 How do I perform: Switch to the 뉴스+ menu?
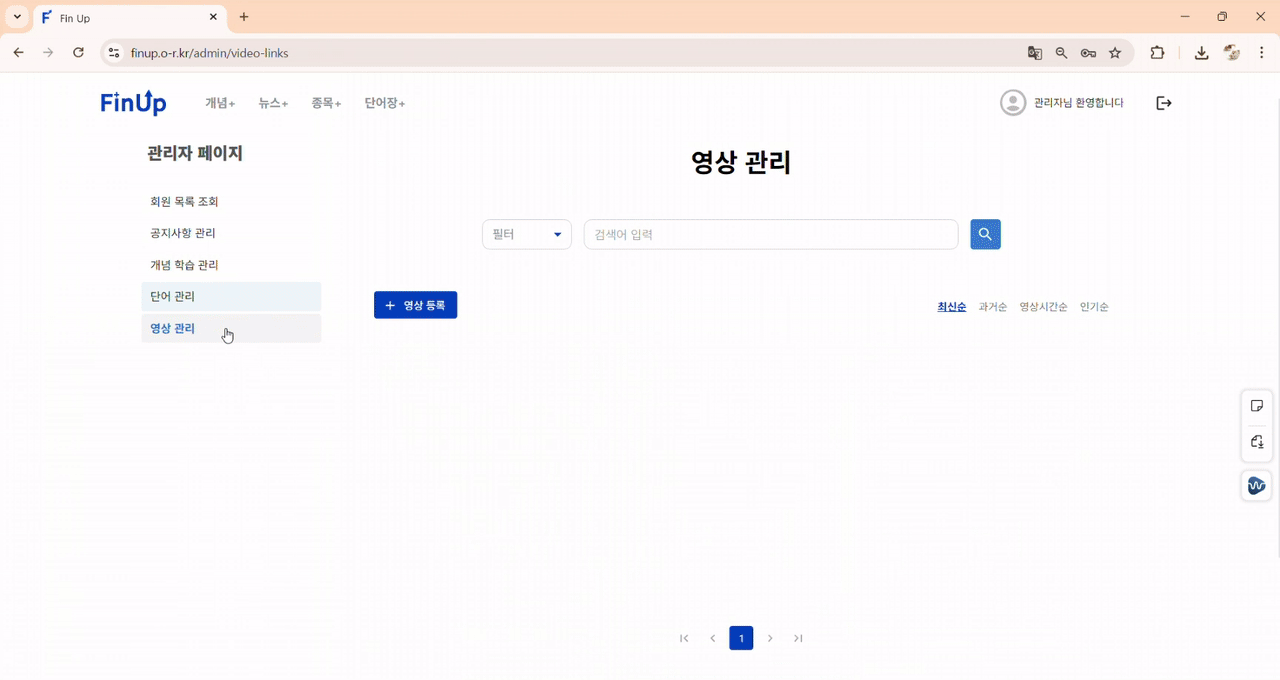tap(271, 102)
